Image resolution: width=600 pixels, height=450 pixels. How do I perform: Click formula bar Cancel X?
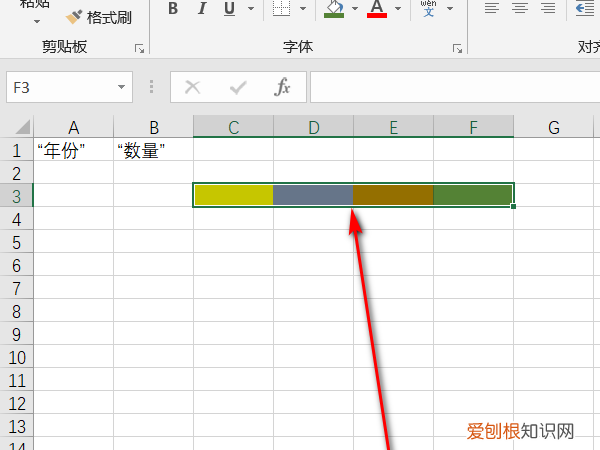pyautogui.click(x=192, y=87)
